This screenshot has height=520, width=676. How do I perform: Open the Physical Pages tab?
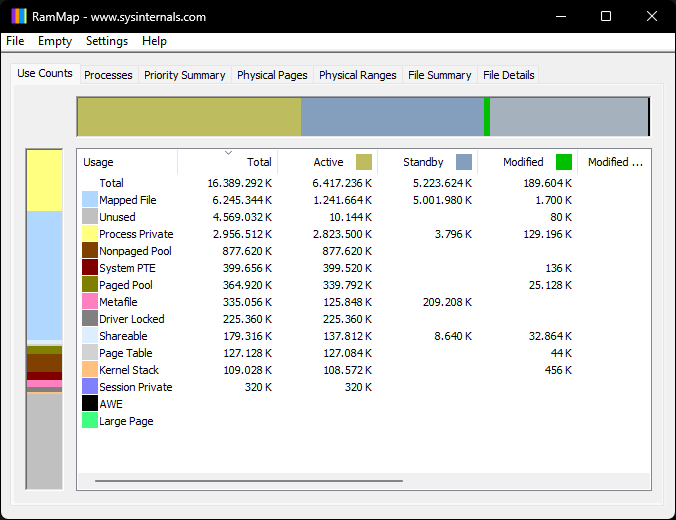coord(272,75)
